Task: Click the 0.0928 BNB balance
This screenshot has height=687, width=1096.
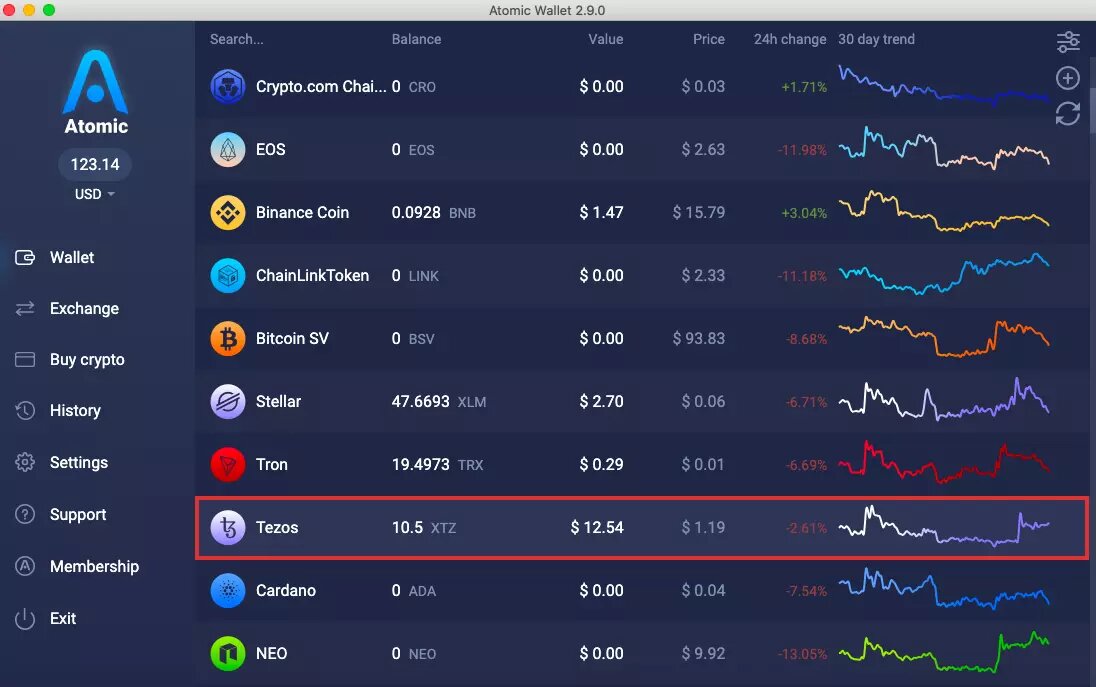Action: [x=433, y=212]
